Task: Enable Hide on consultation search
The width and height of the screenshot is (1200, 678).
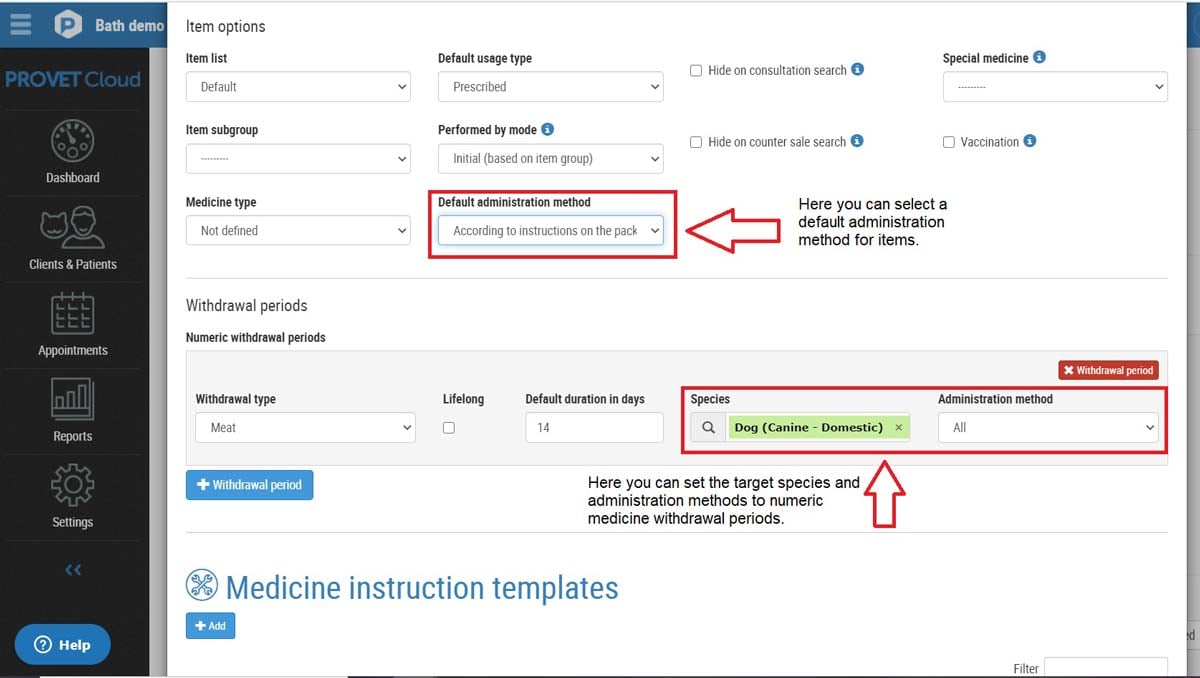Action: pyautogui.click(x=695, y=70)
